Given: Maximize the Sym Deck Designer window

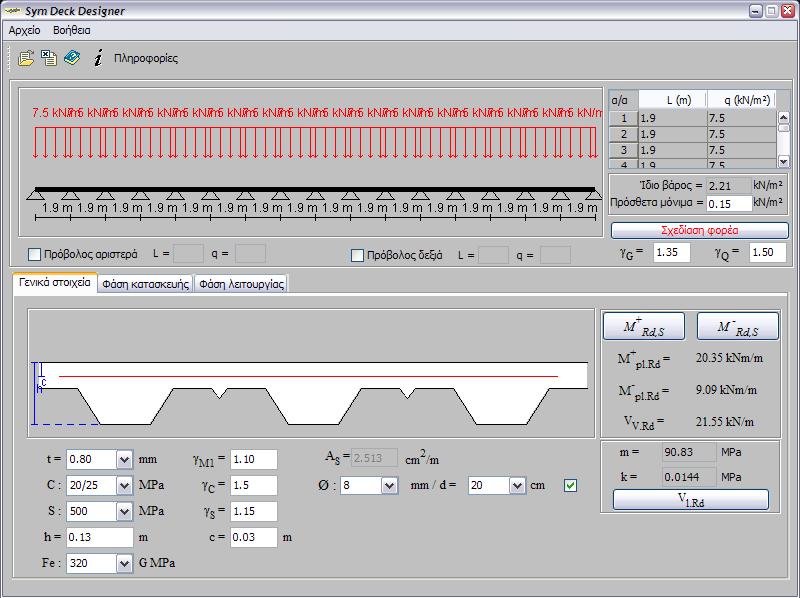Looking at the screenshot, I should pyautogui.click(x=771, y=11).
